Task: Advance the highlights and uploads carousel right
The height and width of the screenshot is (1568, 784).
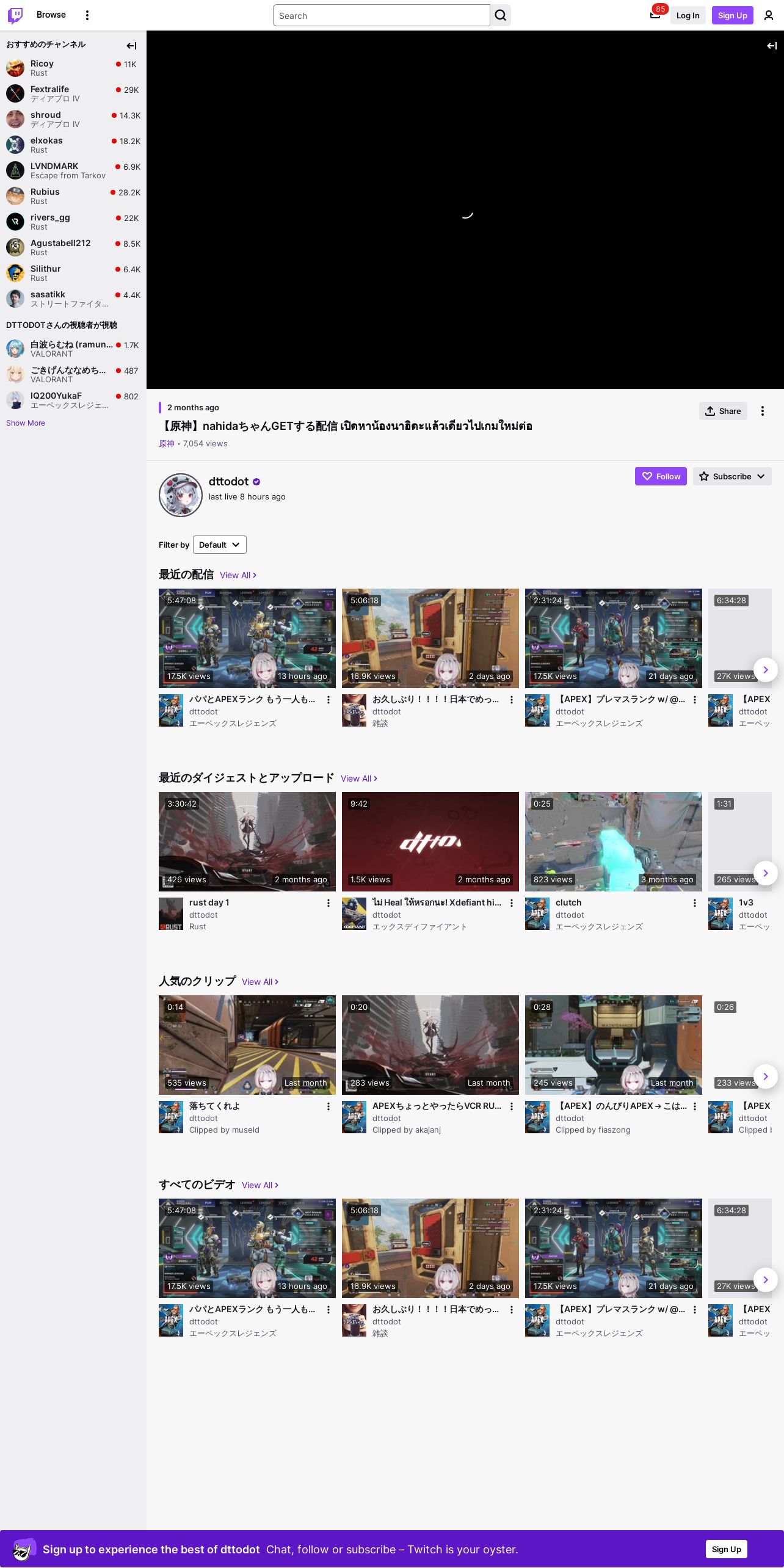Action: click(x=766, y=873)
